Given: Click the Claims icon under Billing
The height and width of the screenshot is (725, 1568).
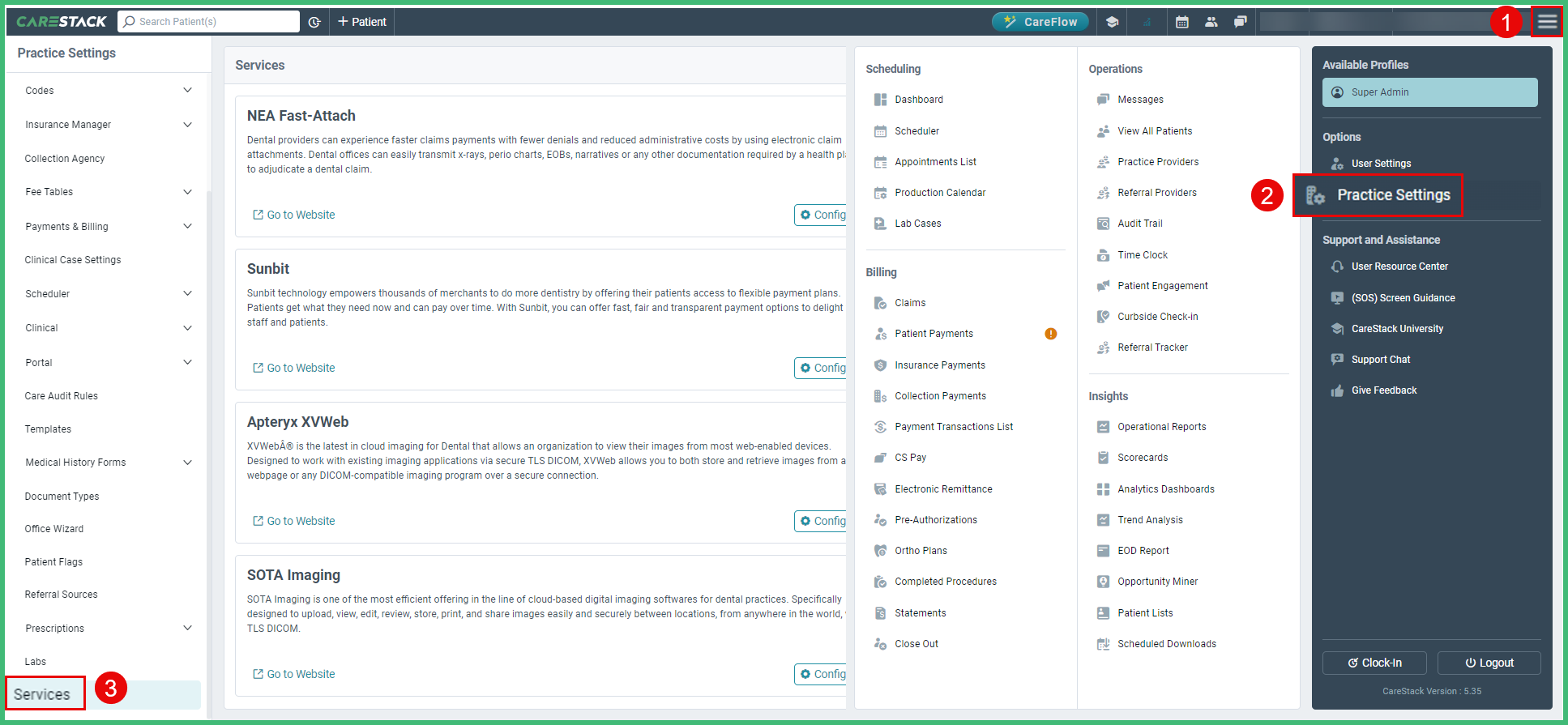Looking at the screenshot, I should tap(880, 303).
